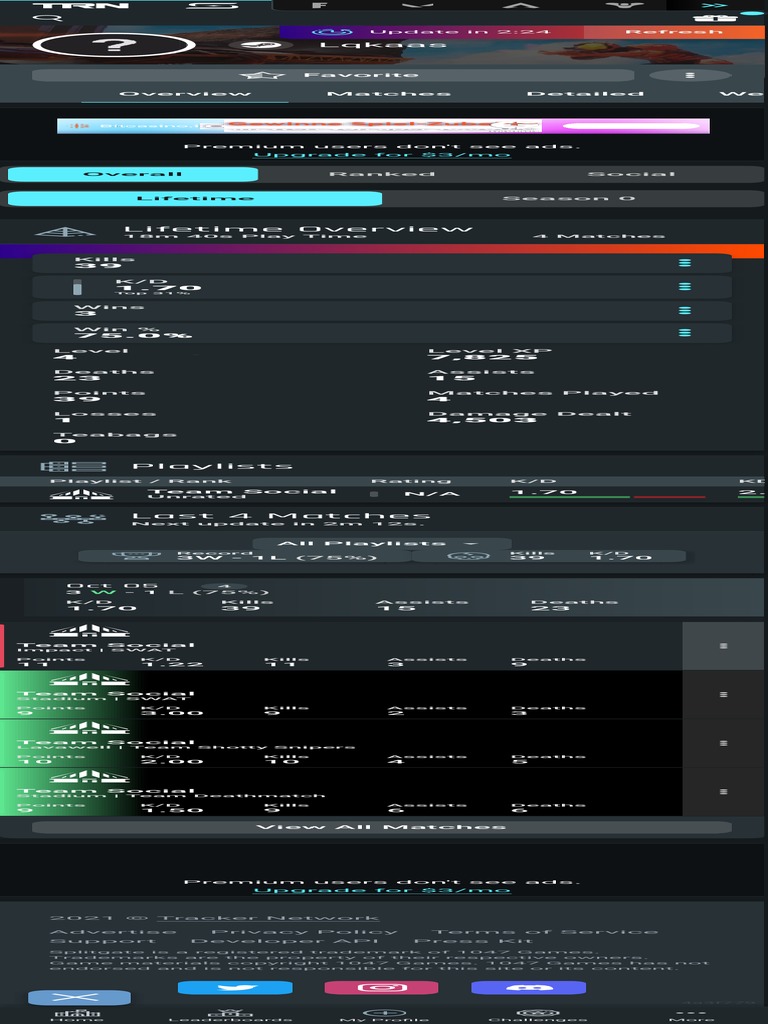Open the Win % stat menu icon
The width and height of the screenshot is (768, 1024).
685,333
